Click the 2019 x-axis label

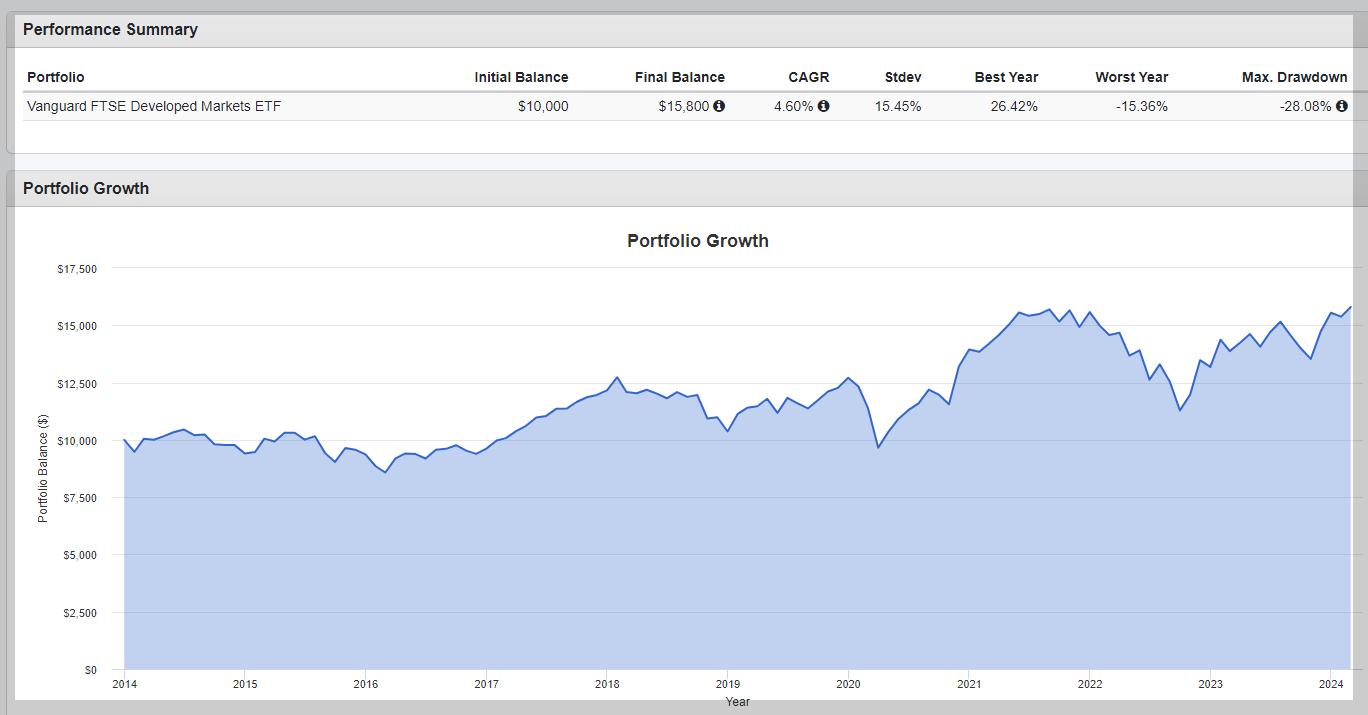(727, 685)
